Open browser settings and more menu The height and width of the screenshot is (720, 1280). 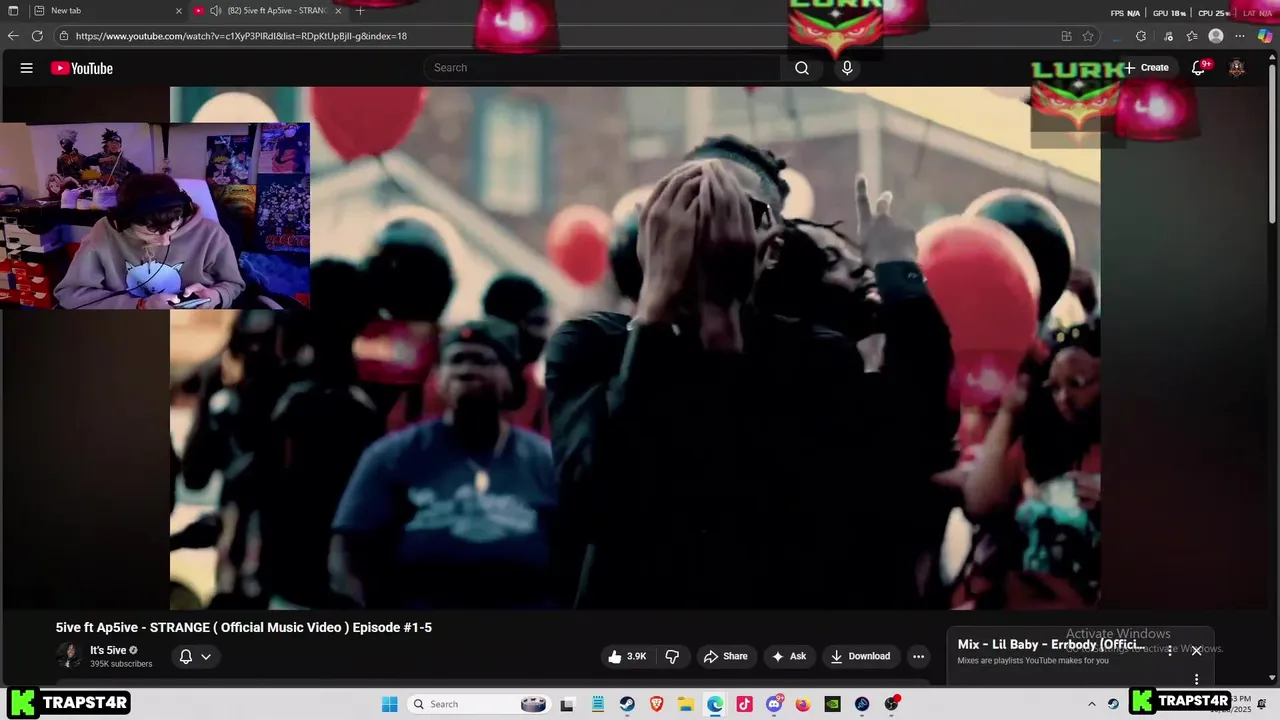click(1240, 36)
